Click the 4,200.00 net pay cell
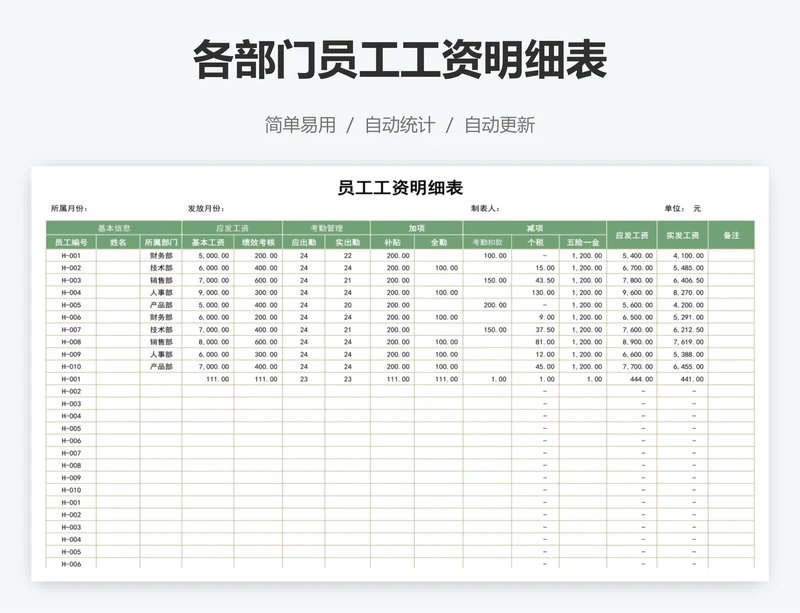Screen dimensions: 800x613 pyautogui.click(x=683, y=305)
